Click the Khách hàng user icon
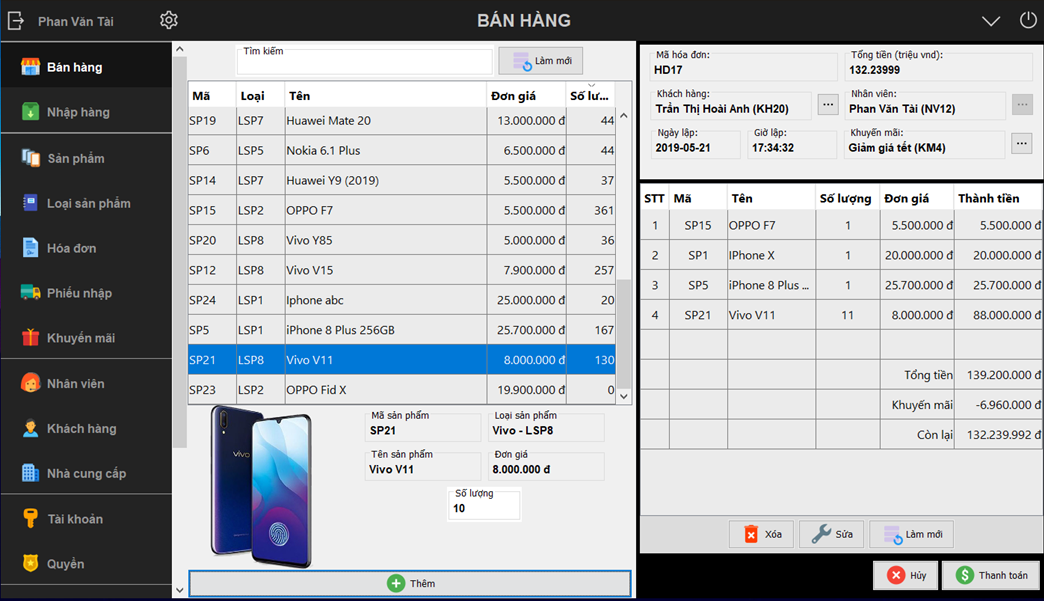This screenshot has width=1044, height=601. click(30, 428)
